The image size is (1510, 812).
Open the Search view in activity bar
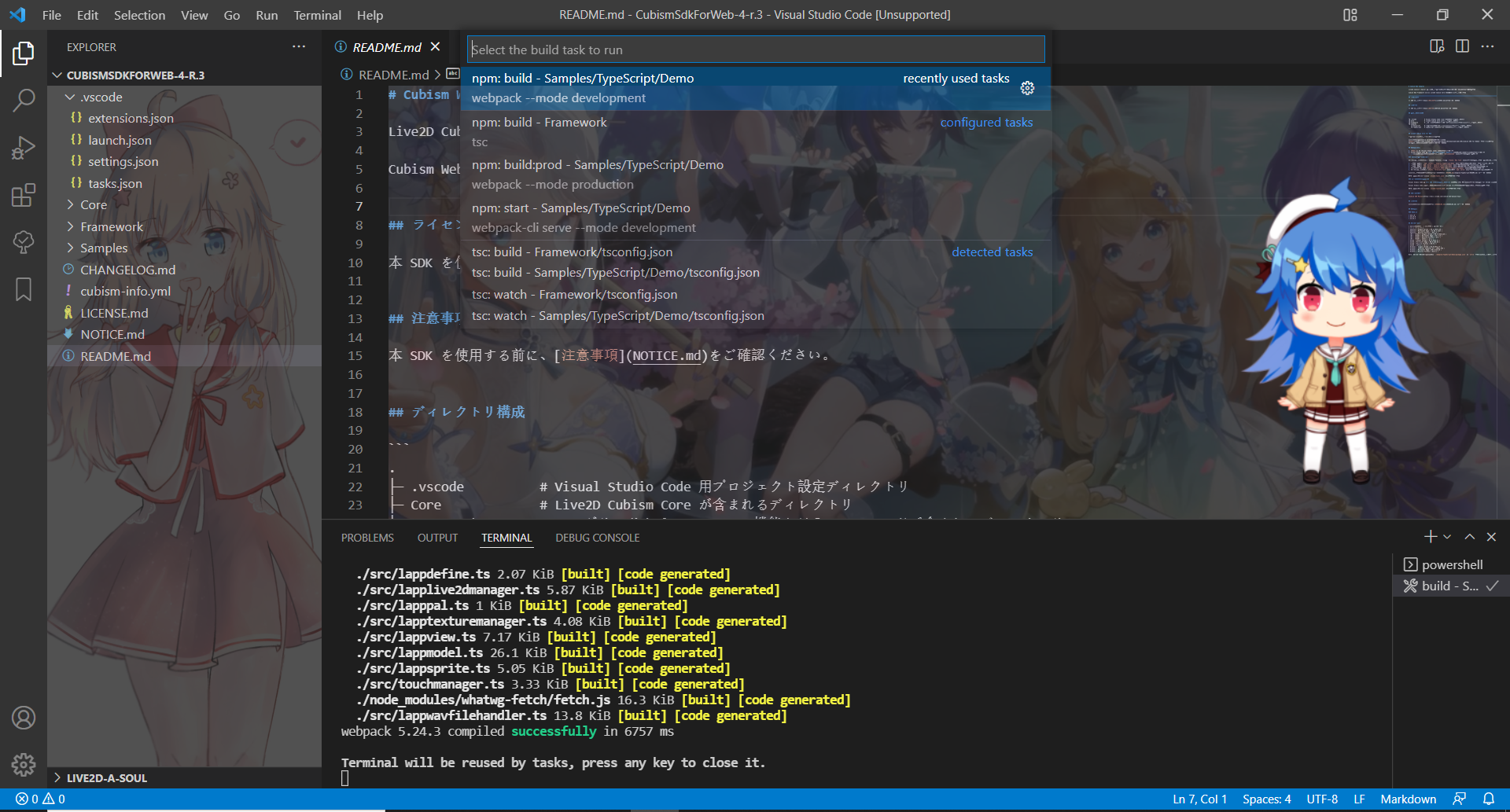[x=24, y=100]
